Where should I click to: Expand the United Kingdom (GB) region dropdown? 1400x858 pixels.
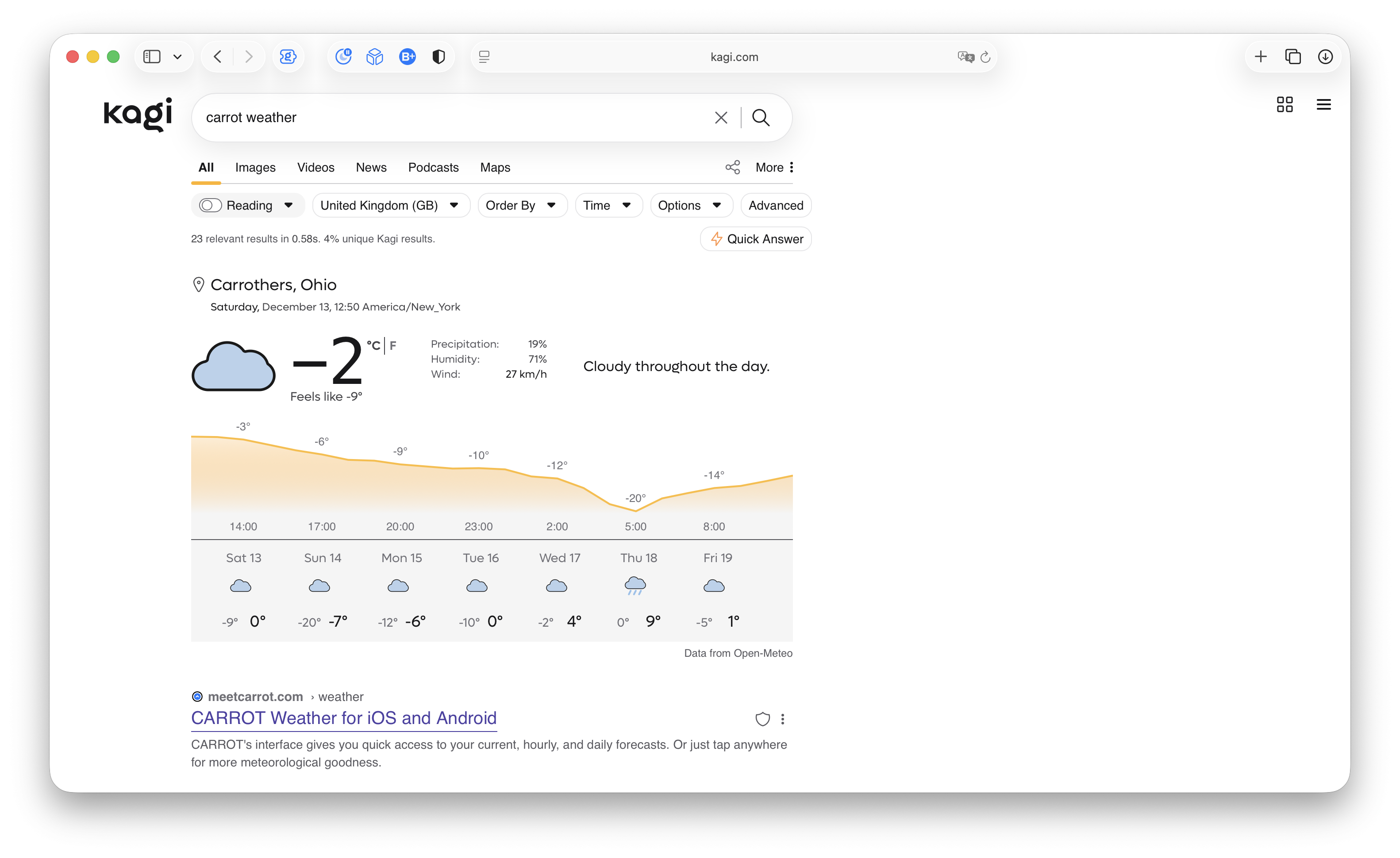[x=390, y=205]
